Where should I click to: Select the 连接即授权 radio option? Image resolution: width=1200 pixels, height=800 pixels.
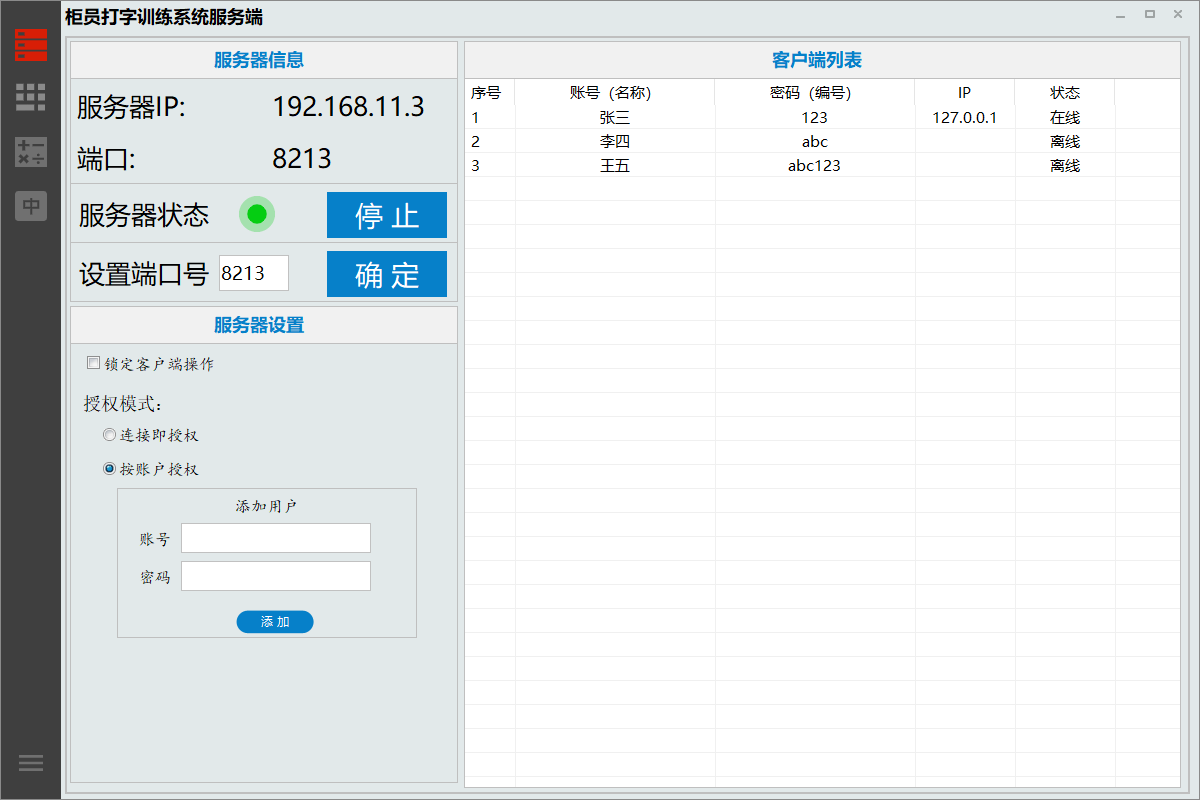pos(110,435)
